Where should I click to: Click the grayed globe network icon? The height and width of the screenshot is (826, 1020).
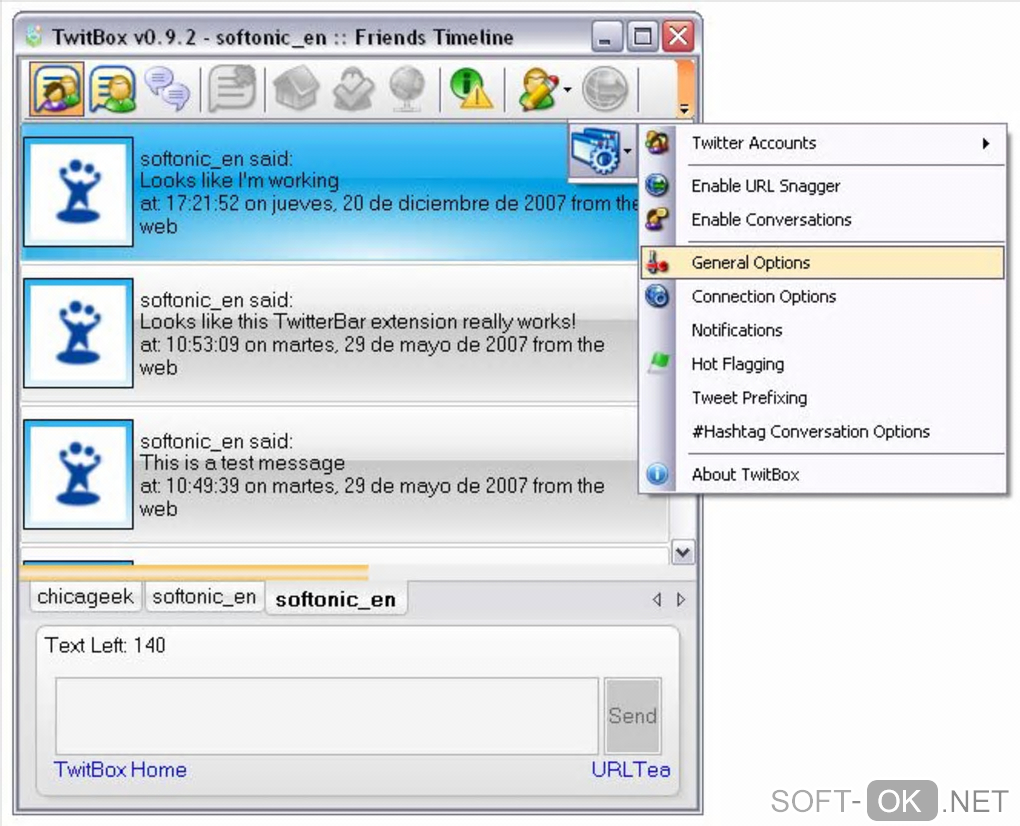407,88
